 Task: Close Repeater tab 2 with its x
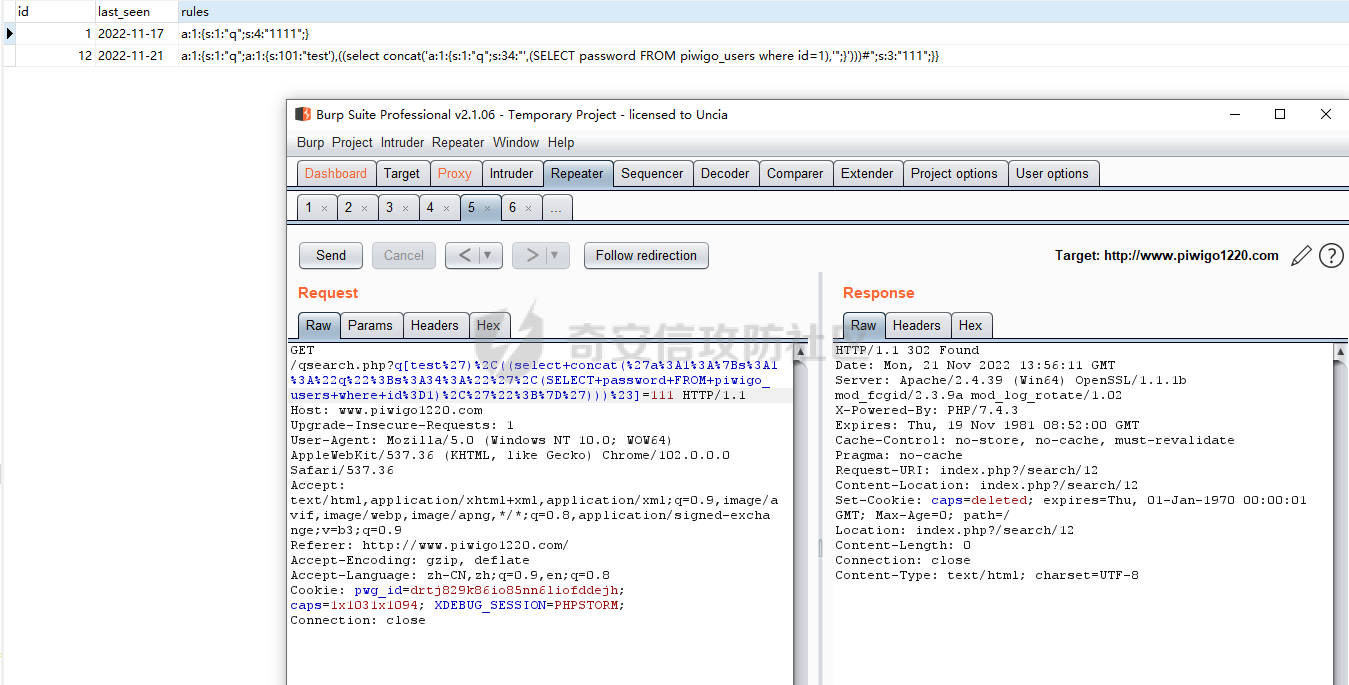(365, 208)
